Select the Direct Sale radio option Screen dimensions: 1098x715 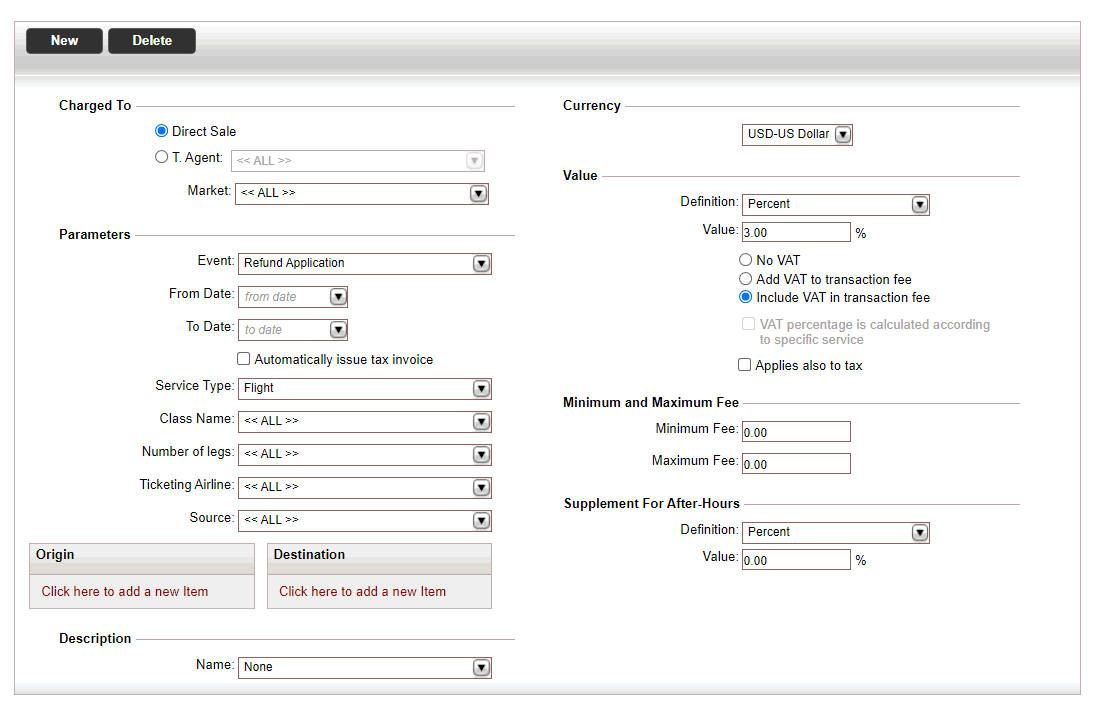point(162,131)
